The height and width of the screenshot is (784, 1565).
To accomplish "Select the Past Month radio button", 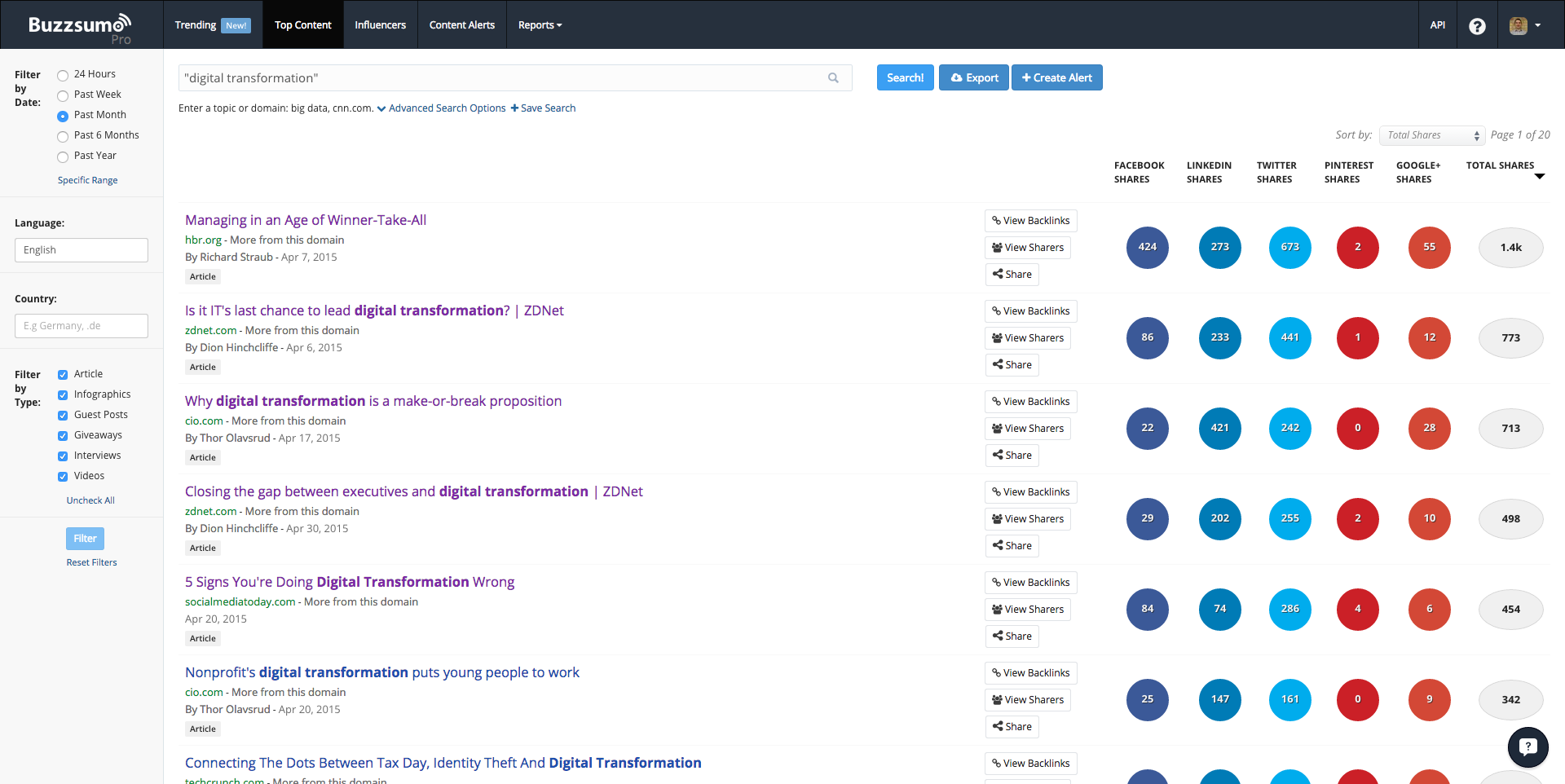I will [x=63, y=116].
